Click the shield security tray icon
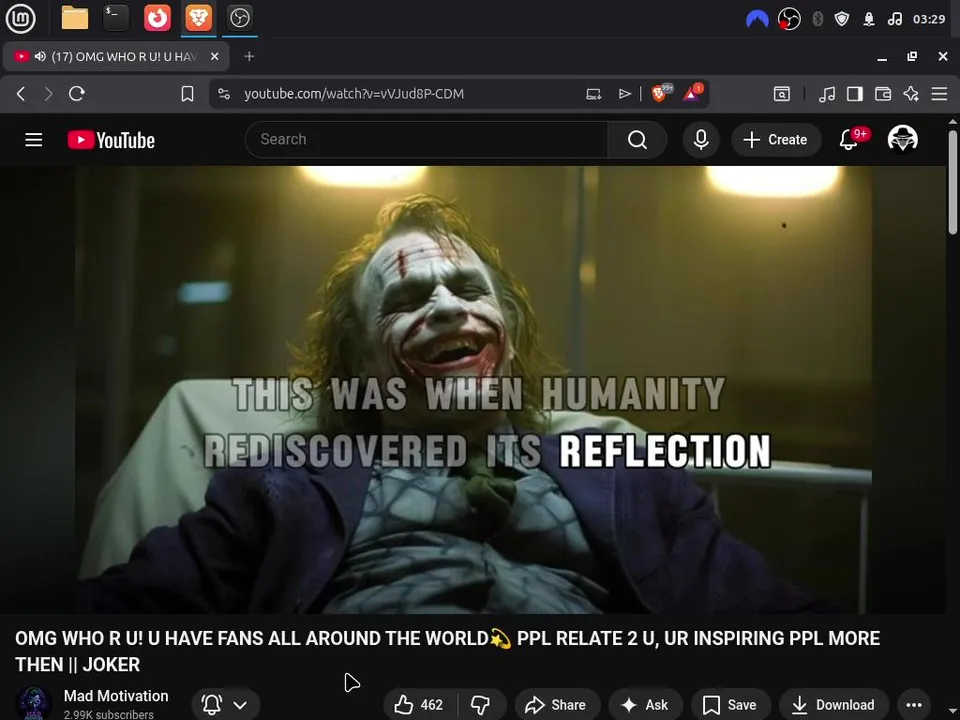The height and width of the screenshot is (720, 960). 842,19
